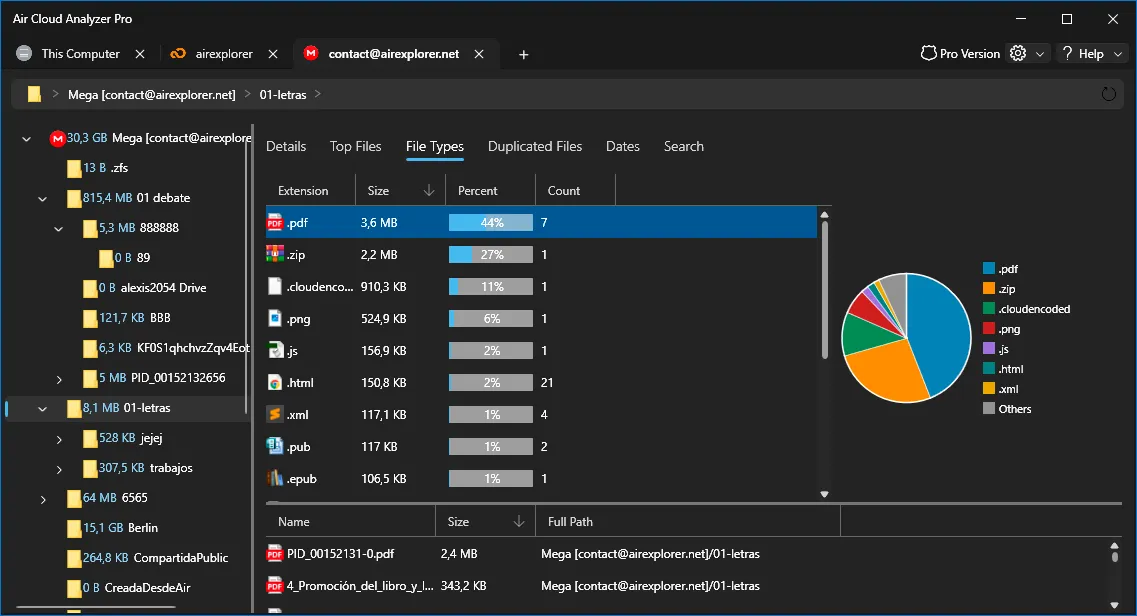This screenshot has width=1137, height=616.
Task: Click the airexplorer cloud tab icon
Action: [x=178, y=54]
